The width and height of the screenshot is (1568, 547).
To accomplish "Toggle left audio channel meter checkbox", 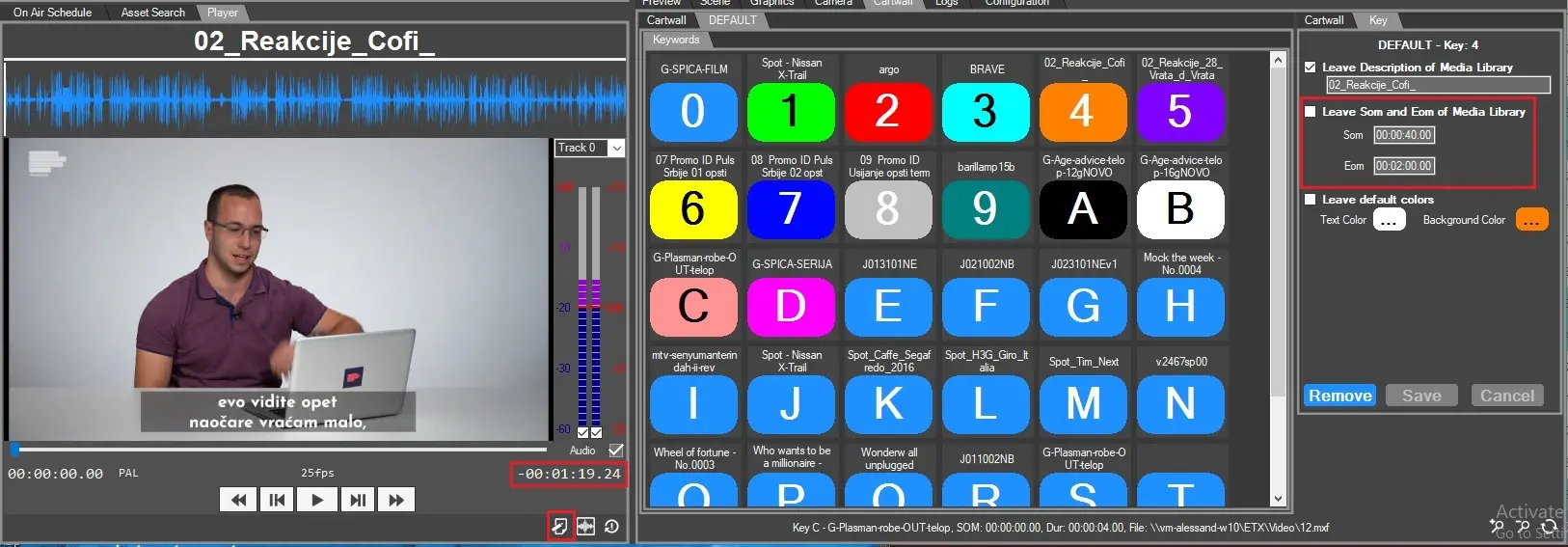I will [x=582, y=432].
